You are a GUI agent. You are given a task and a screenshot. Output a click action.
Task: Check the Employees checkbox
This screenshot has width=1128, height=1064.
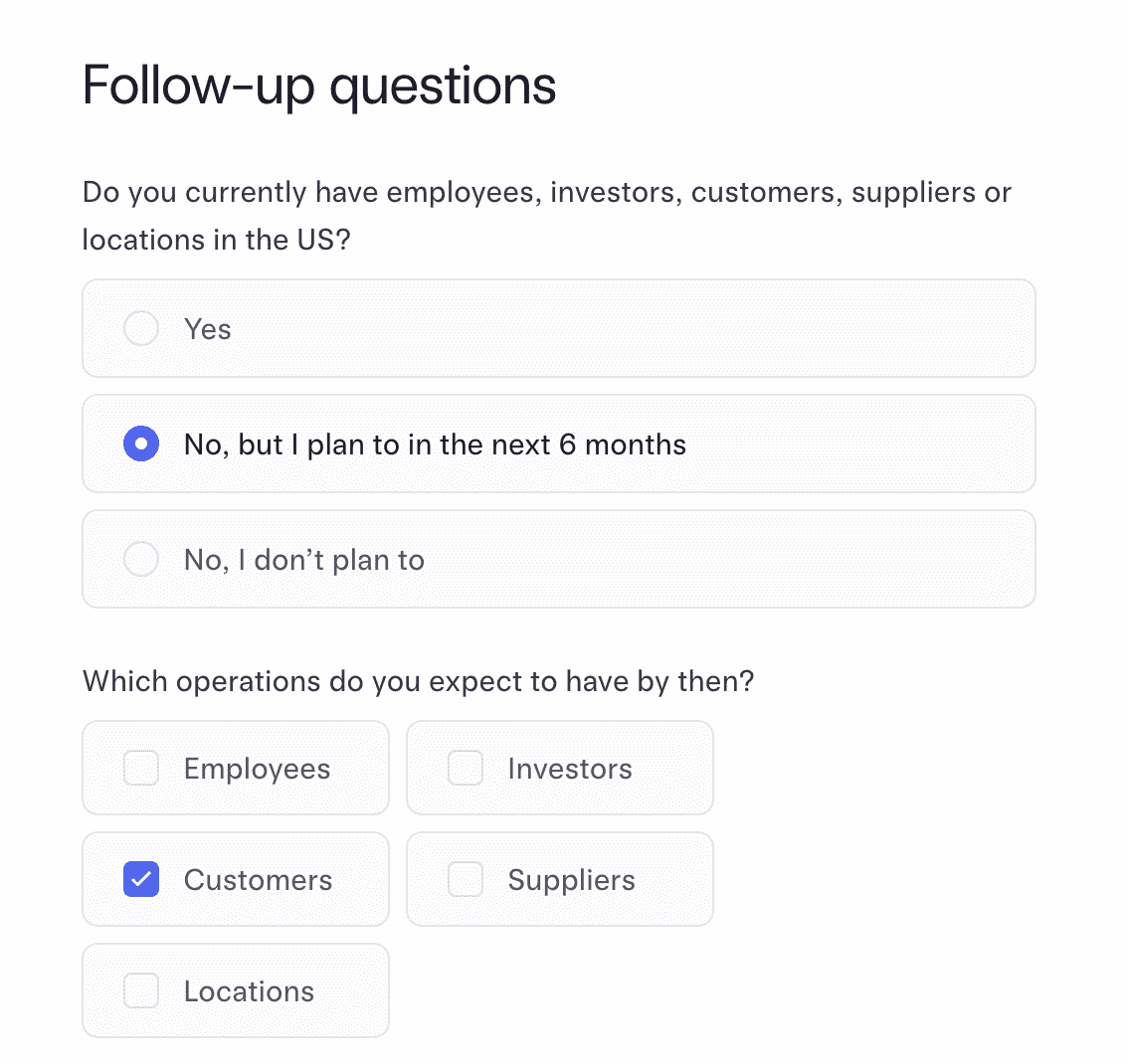141,768
